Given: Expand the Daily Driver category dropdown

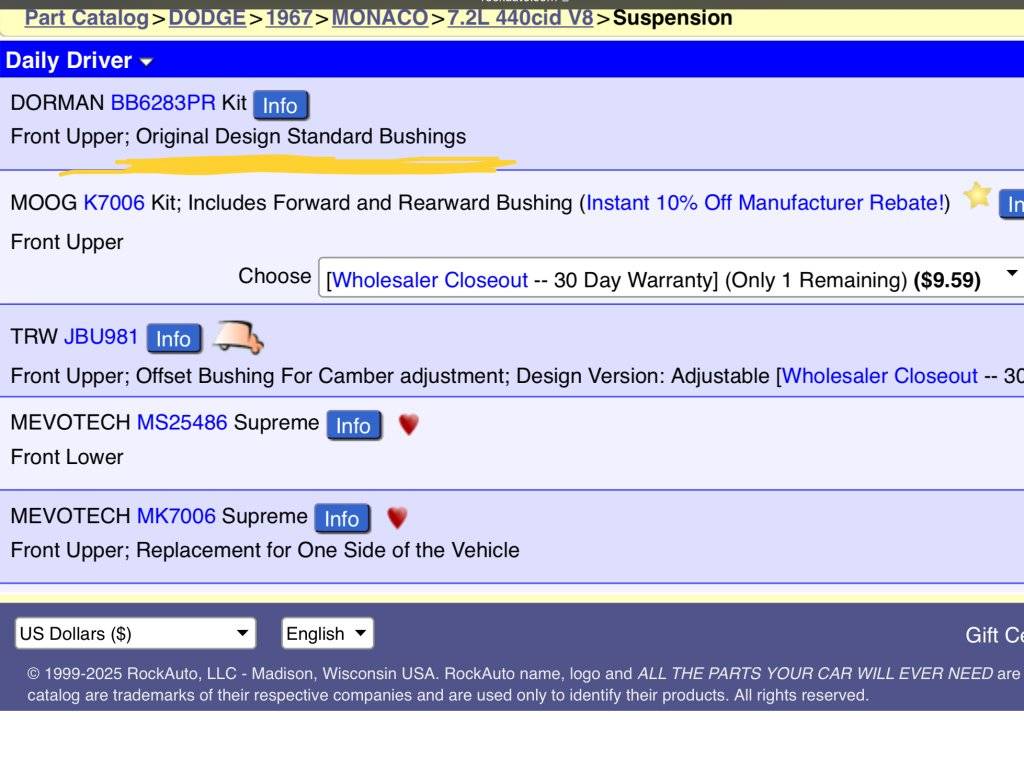Looking at the screenshot, I should (x=78, y=60).
